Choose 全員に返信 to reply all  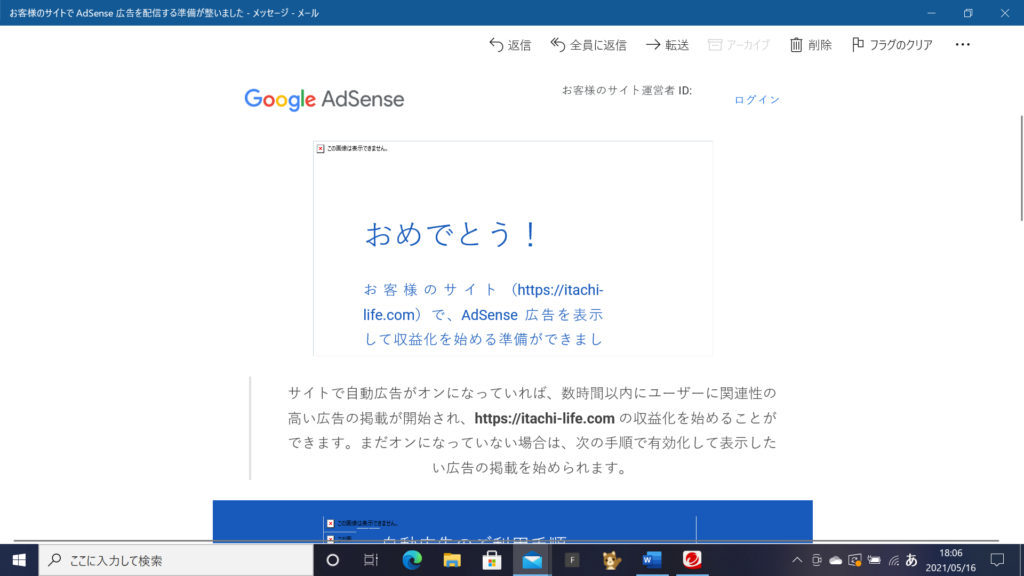coord(588,44)
